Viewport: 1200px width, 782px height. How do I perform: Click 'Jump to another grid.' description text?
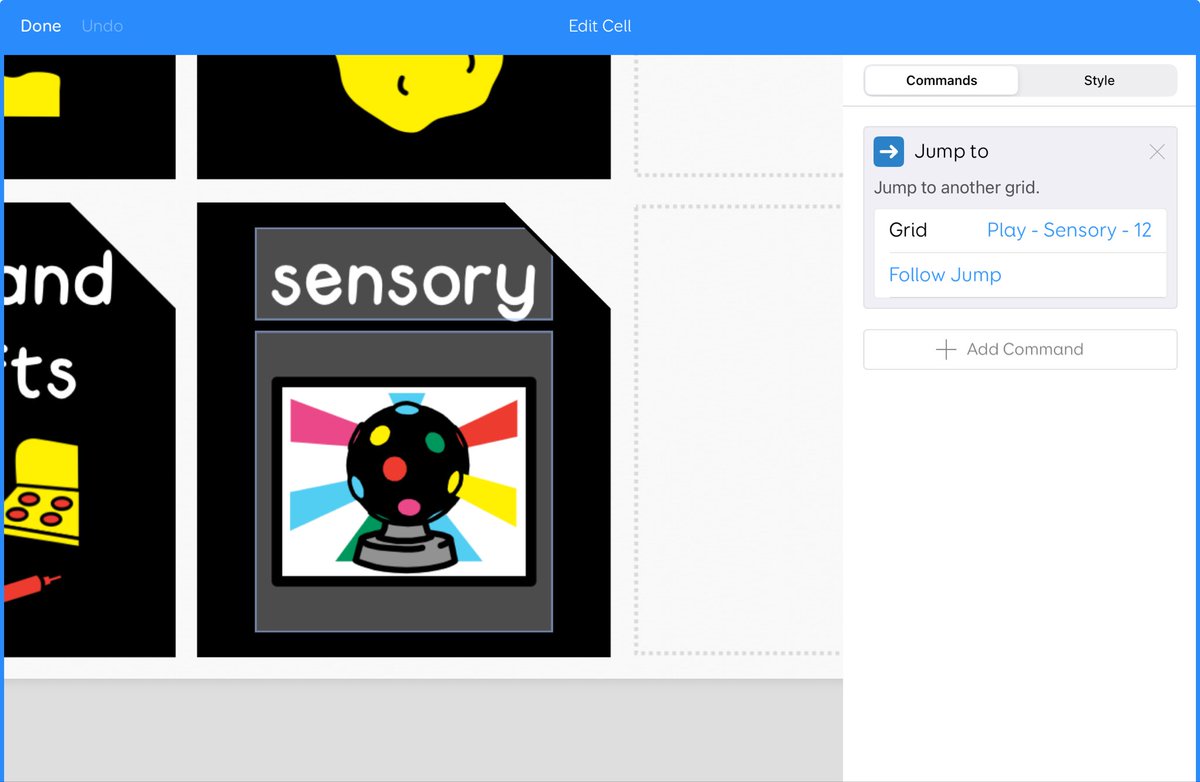[956, 188]
